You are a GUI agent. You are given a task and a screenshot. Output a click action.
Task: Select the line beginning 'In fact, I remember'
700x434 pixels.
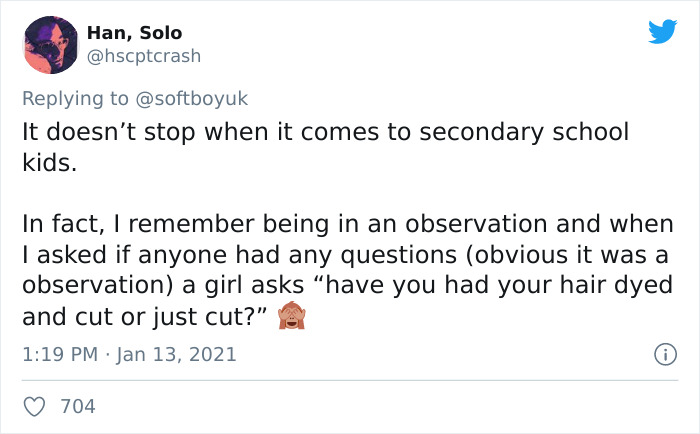[348, 224]
